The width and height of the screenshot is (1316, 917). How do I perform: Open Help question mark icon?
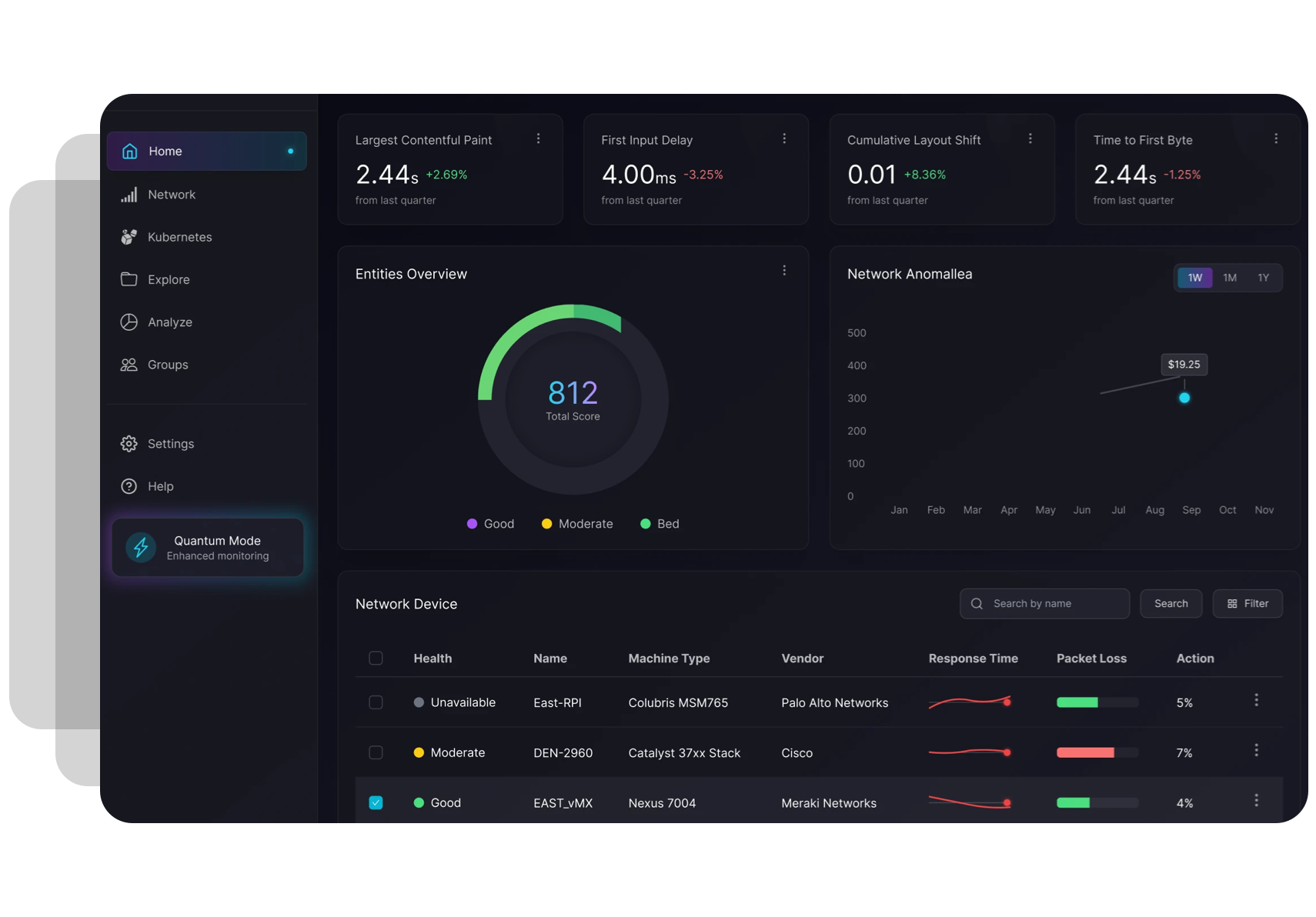[129, 486]
